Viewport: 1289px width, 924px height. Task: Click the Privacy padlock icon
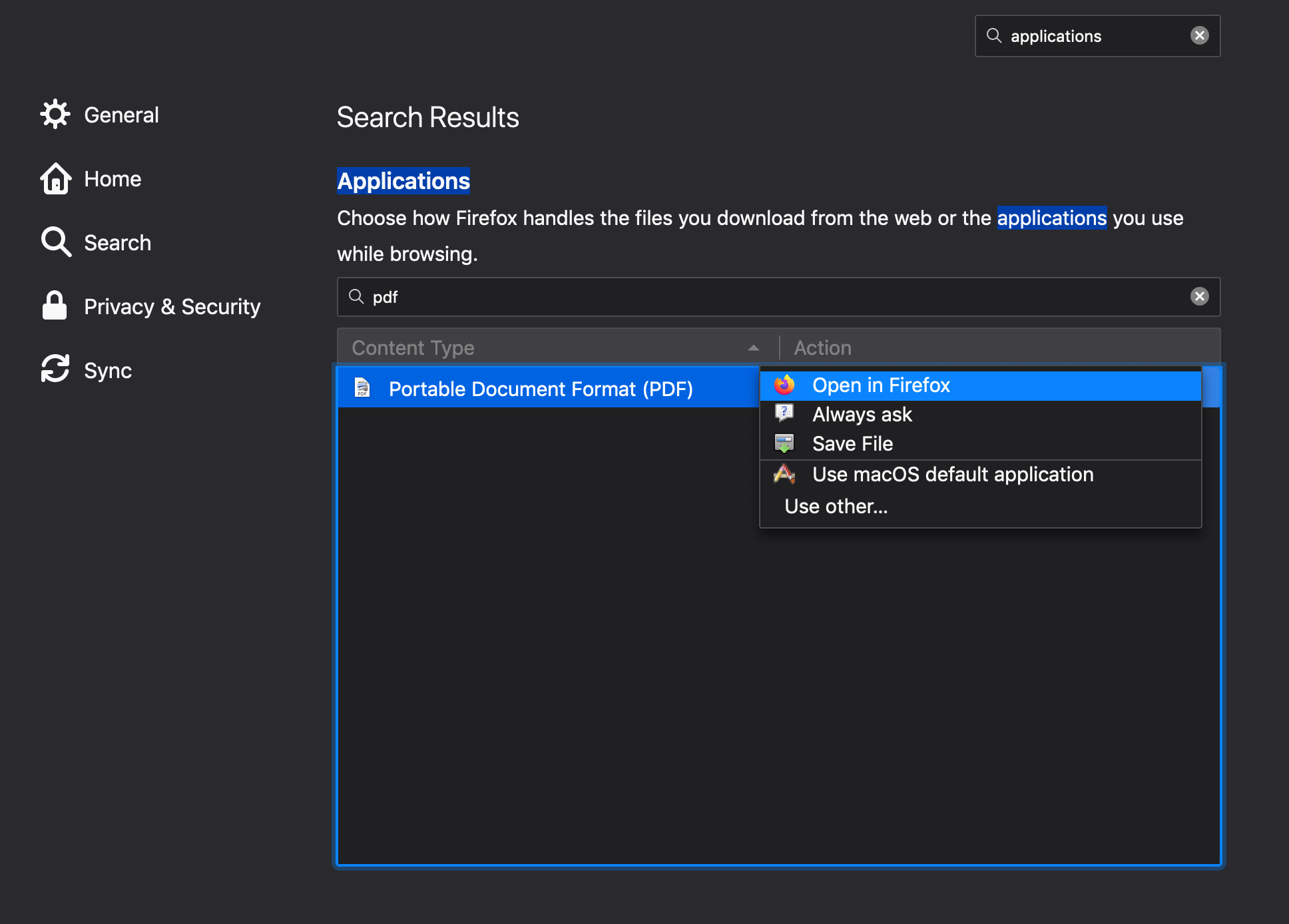point(55,306)
